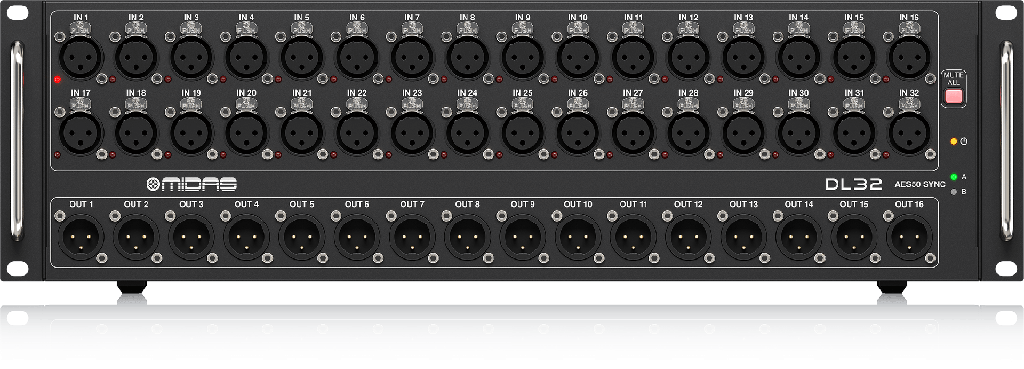Click the left rack handle
Viewport: 1024px width, 369px height.
pos(16,140)
